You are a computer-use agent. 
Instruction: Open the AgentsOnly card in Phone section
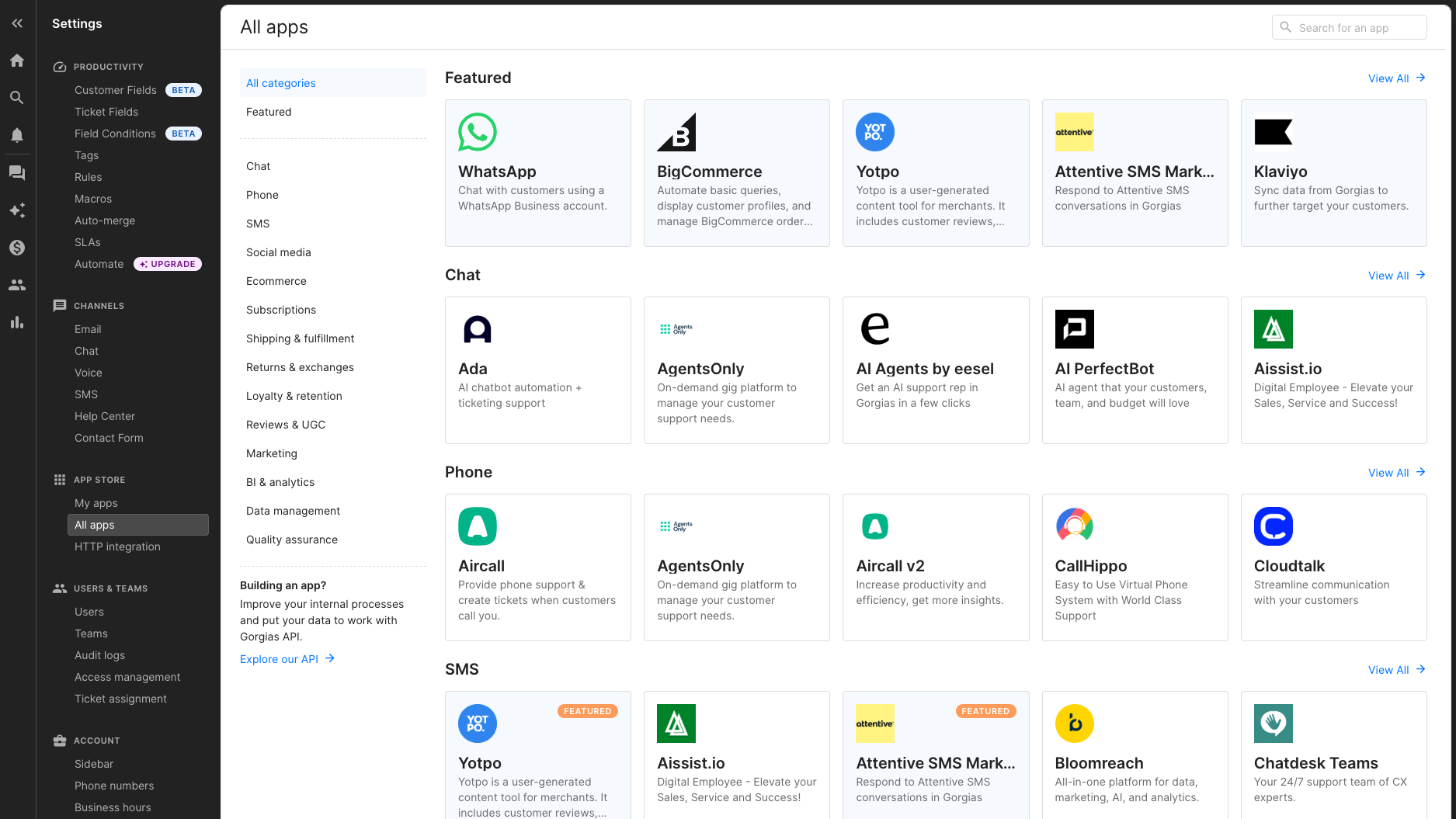[737, 567]
